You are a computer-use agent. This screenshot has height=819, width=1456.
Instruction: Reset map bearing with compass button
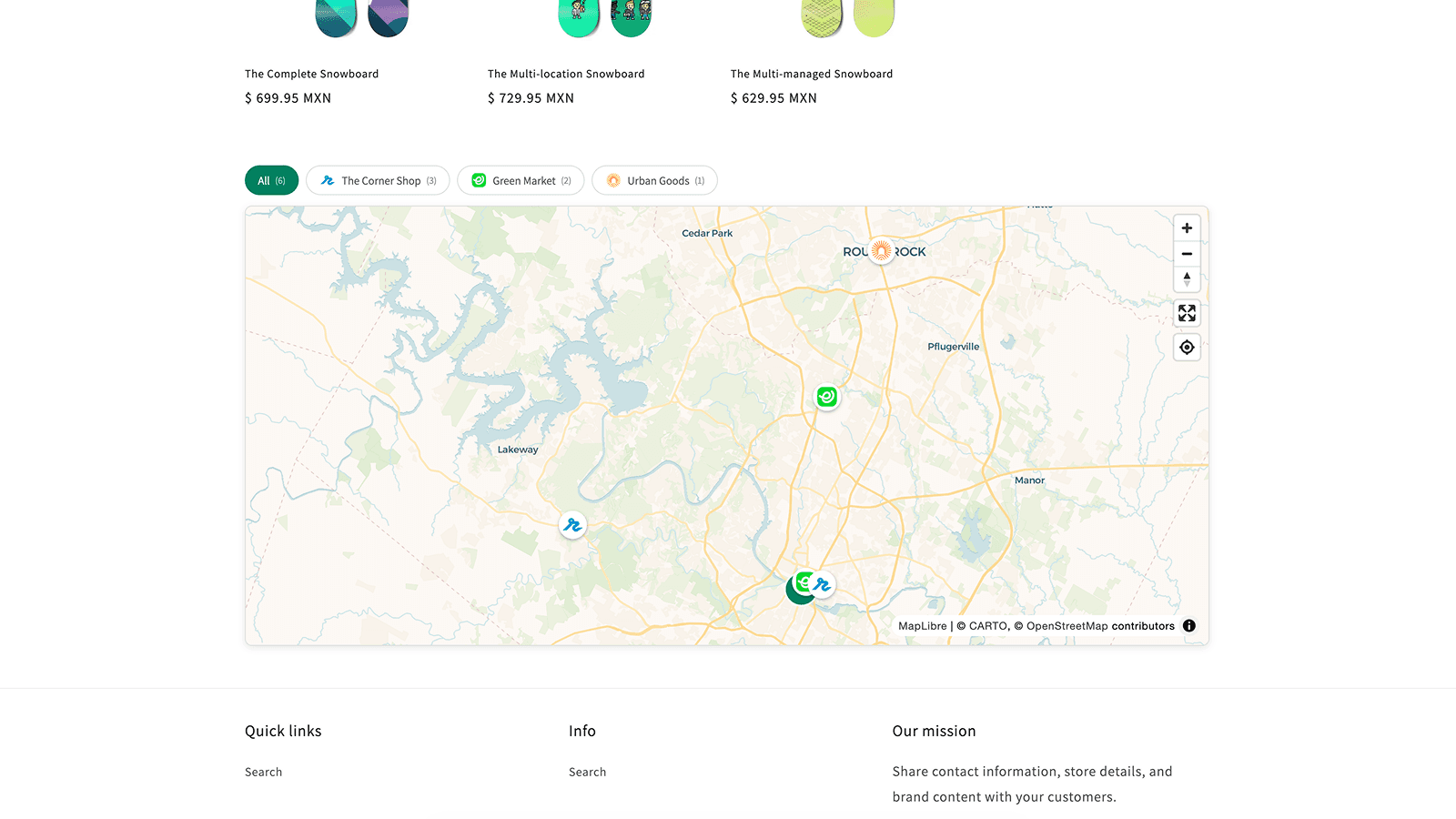[1187, 279]
